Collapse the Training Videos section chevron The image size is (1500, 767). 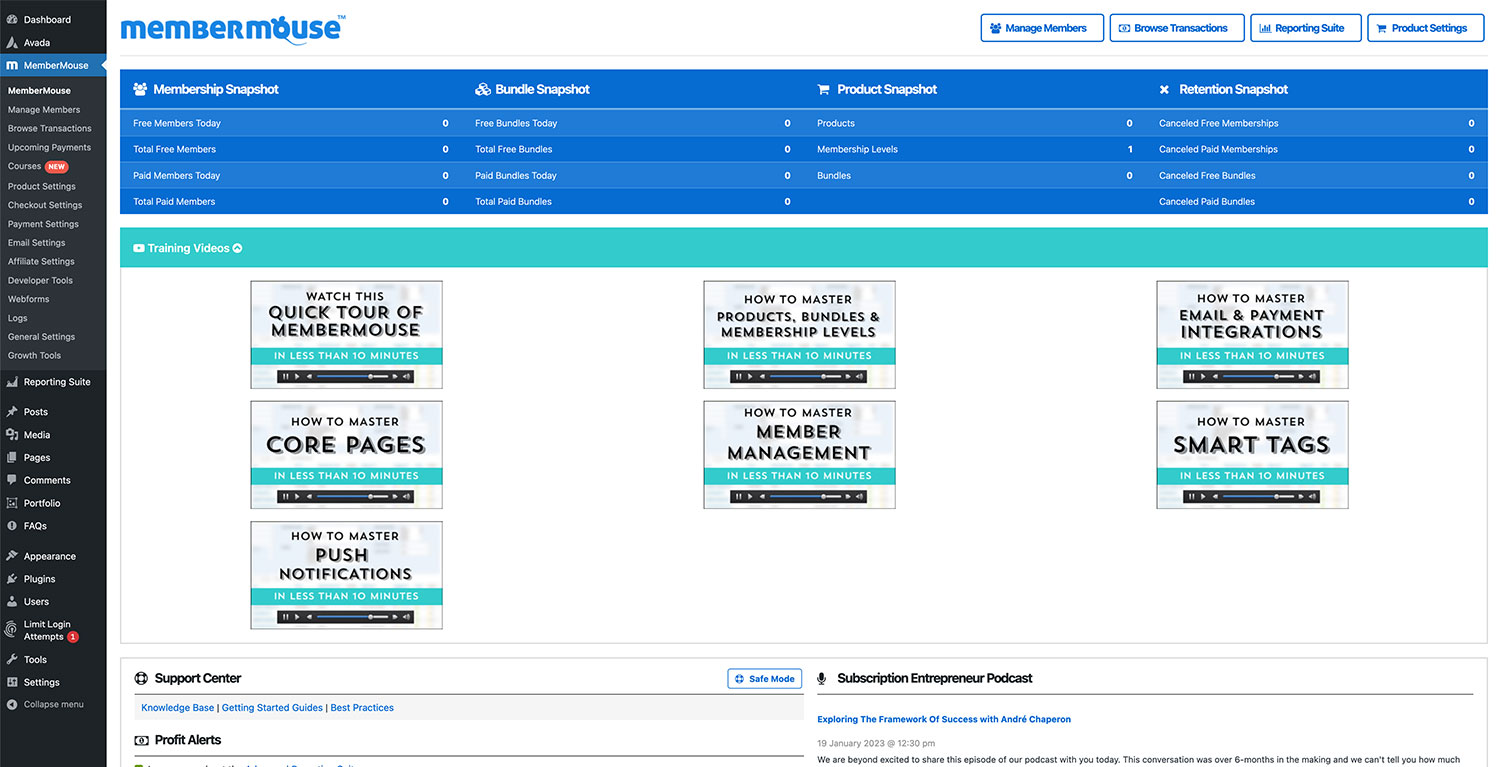[x=237, y=248]
